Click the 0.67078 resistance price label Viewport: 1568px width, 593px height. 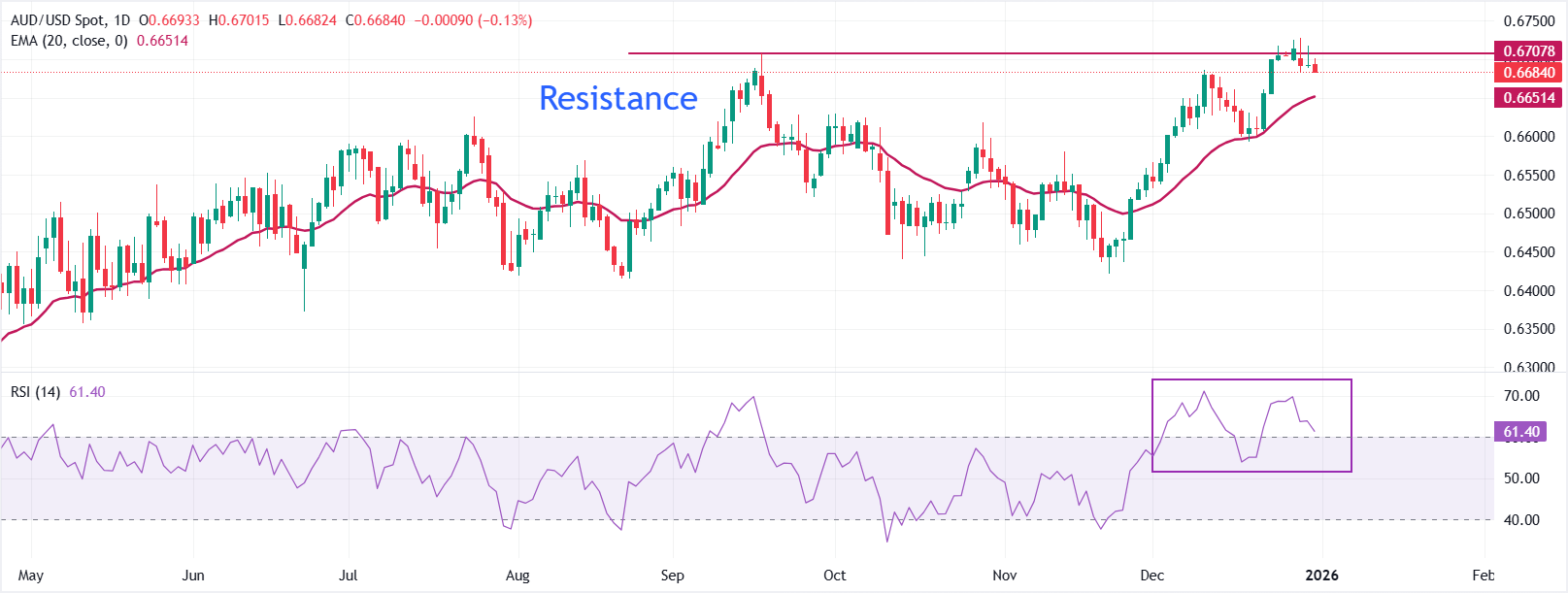1528,51
